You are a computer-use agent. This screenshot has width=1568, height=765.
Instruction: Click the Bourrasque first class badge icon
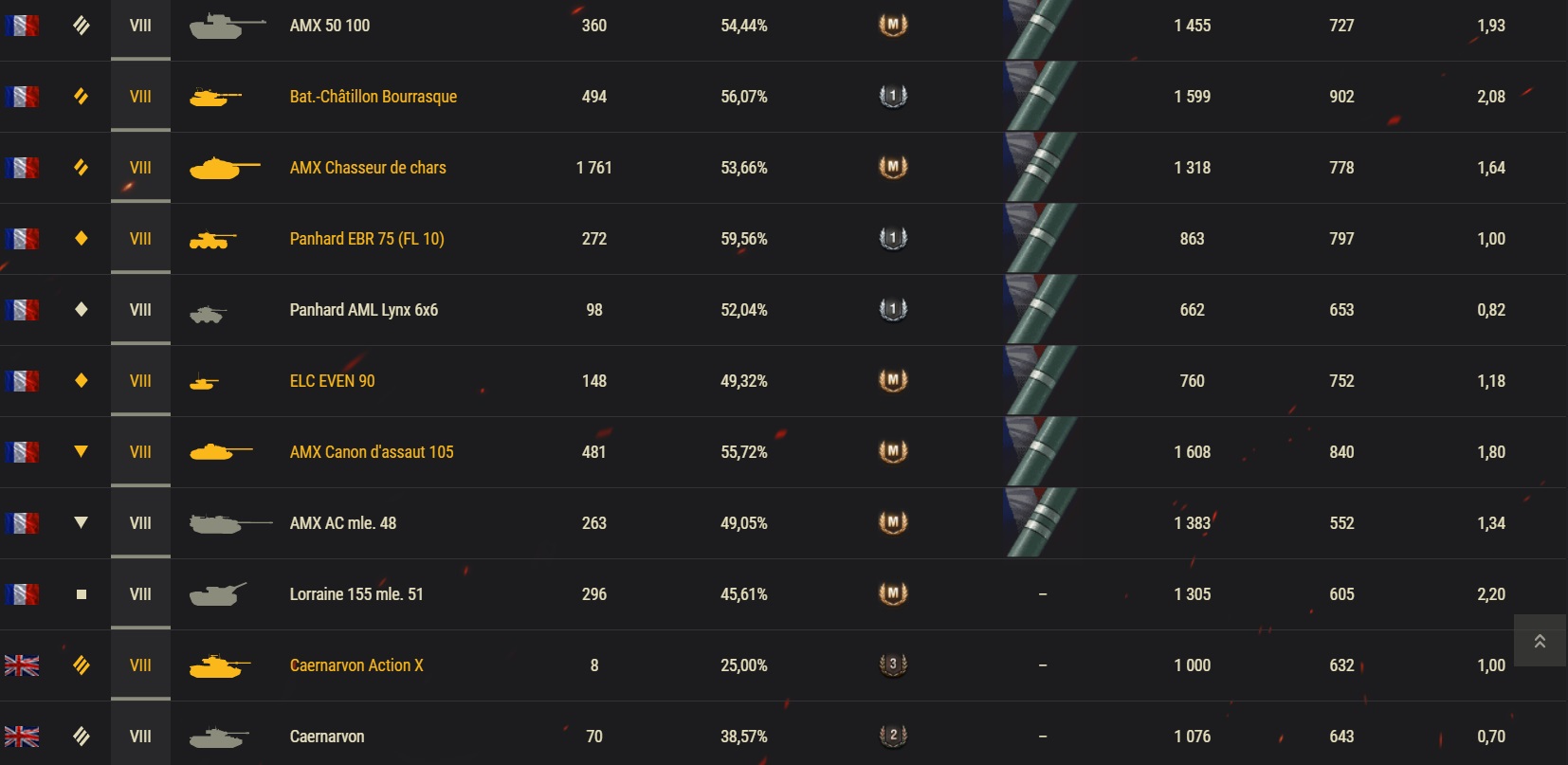[893, 97]
